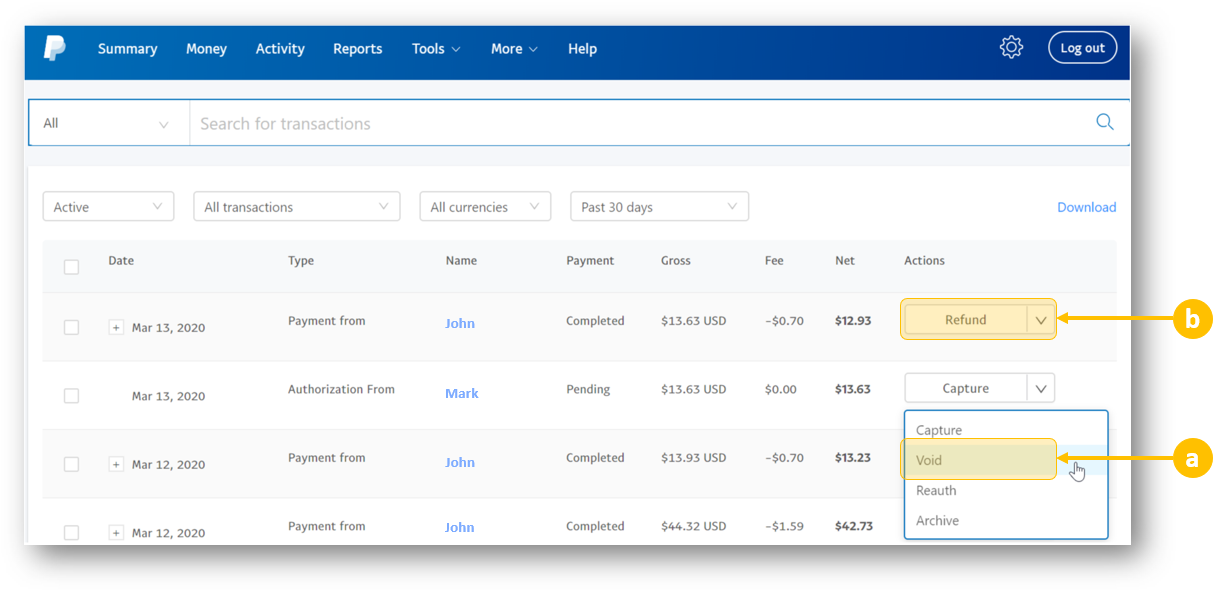Viewport: 1220px width, 591px height.
Task: Open the Tools menu in navigation bar
Action: point(436,49)
